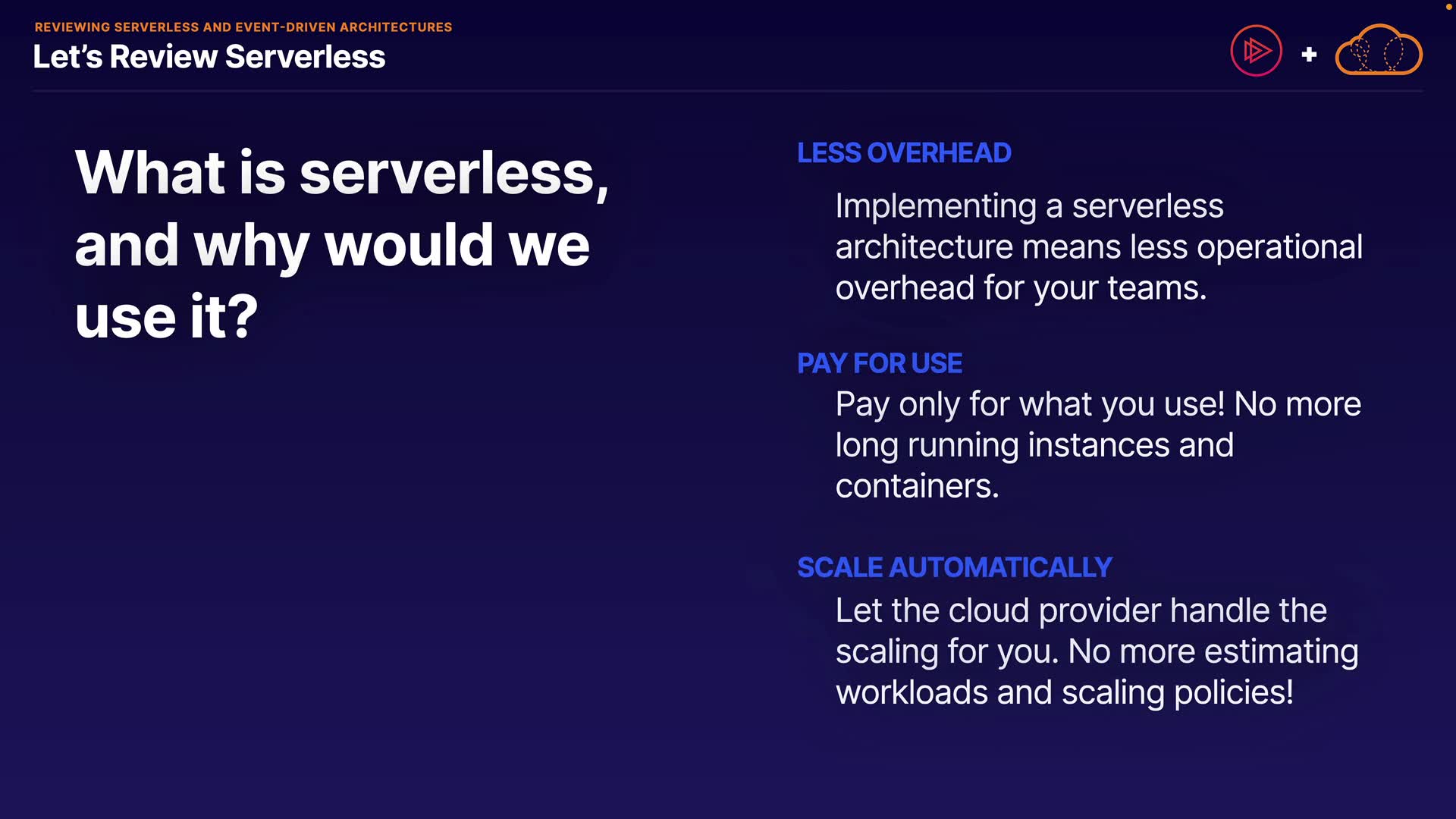Screen dimensions: 1456x819
Task: Click the "architecture means less operational" line
Action: [1099, 247]
